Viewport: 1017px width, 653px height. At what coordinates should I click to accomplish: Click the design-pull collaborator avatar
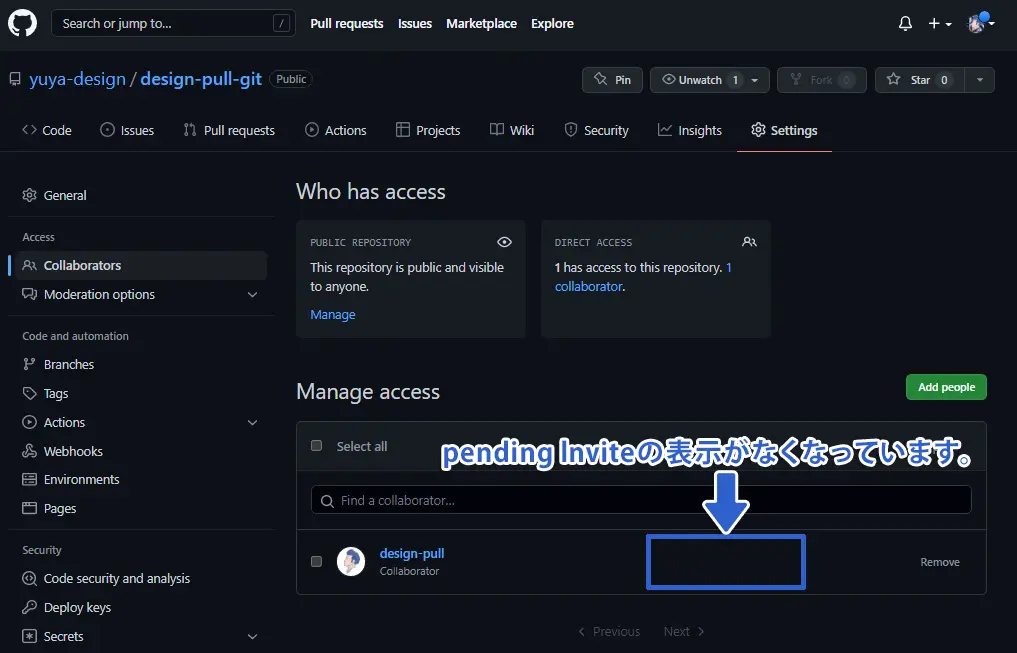tap(351, 561)
